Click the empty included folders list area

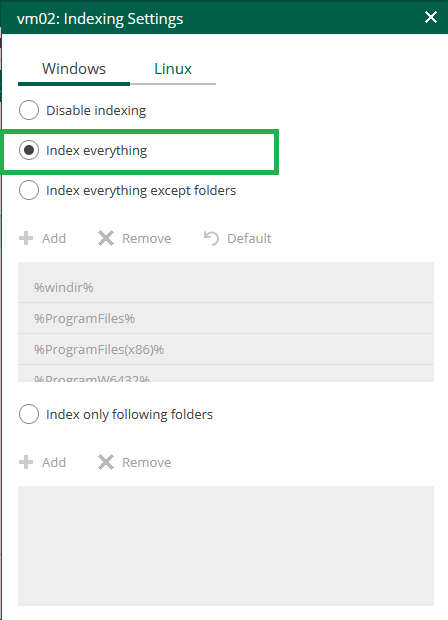(226, 546)
